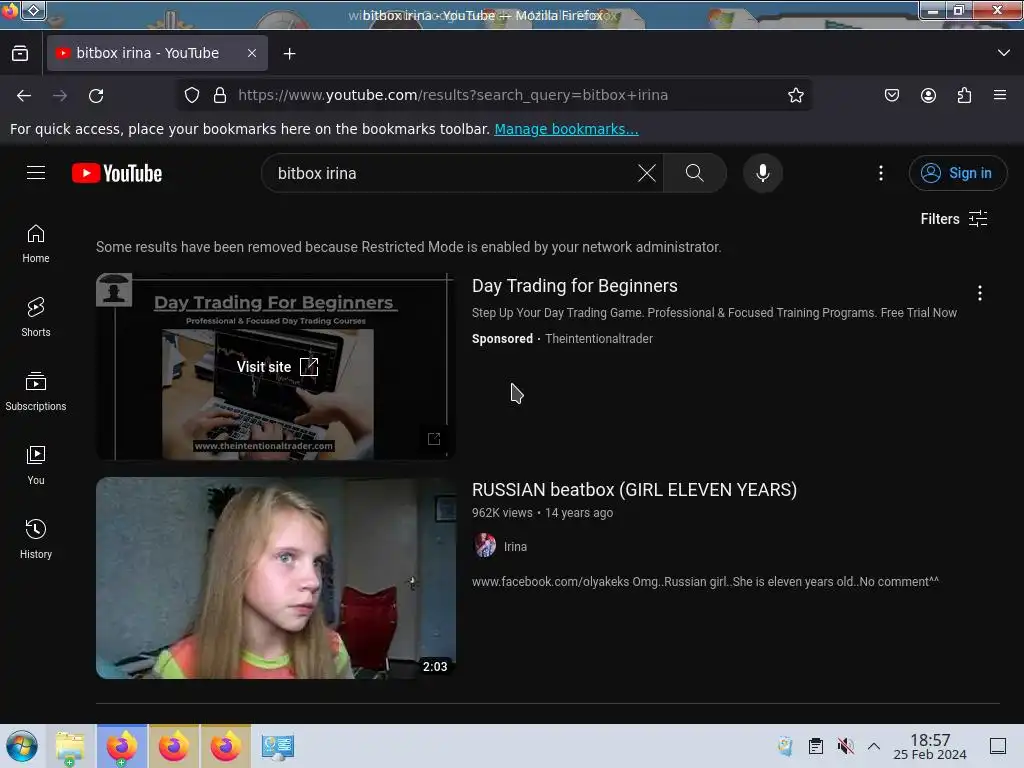Open the tracking protection shield panel
Image resolution: width=1024 pixels, height=768 pixels.
pos(191,95)
